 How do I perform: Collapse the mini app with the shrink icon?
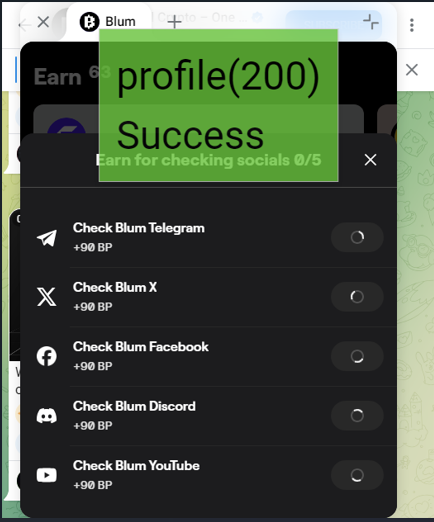(x=371, y=22)
